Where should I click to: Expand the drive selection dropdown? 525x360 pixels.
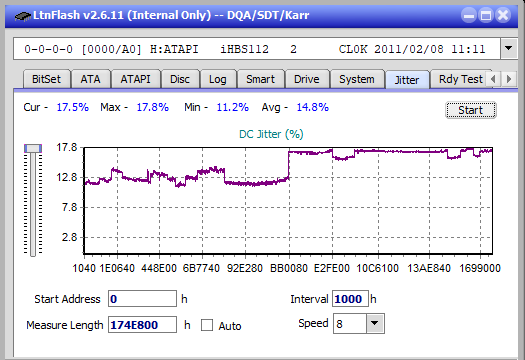point(509,49)
